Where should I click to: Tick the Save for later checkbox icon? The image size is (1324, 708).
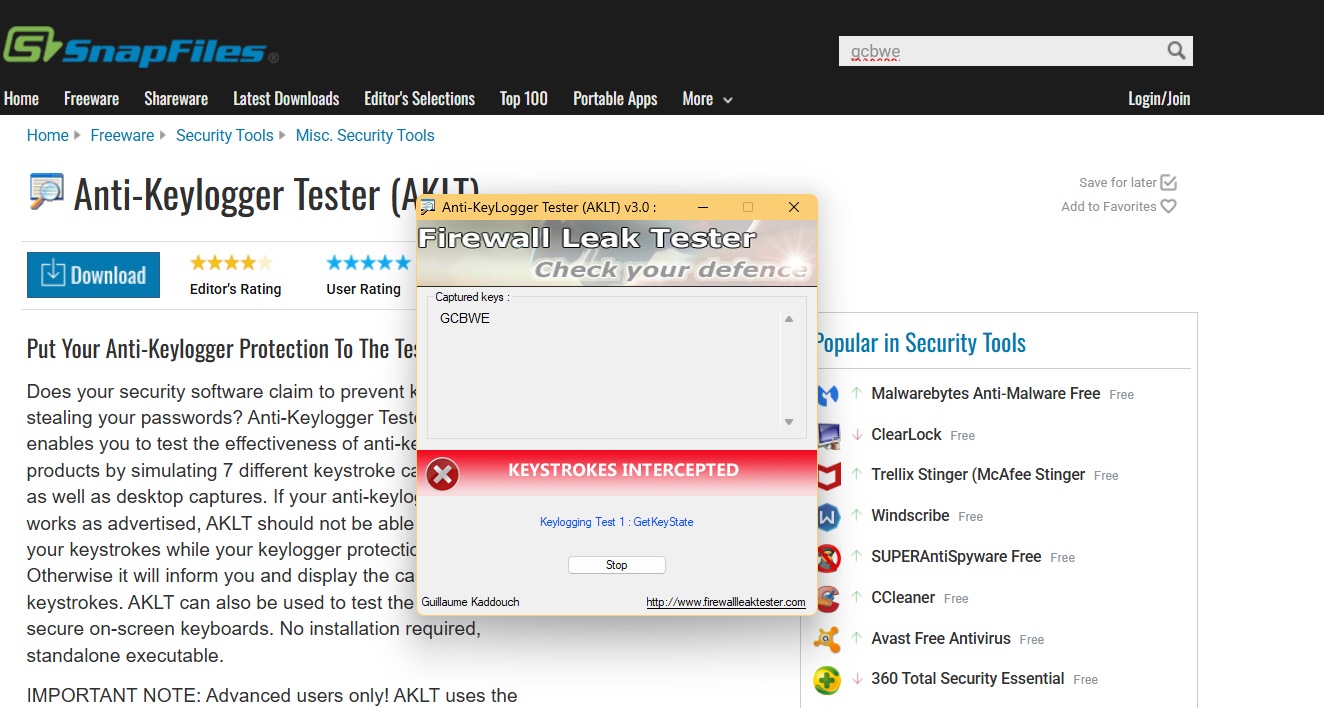coord(1169,182)
